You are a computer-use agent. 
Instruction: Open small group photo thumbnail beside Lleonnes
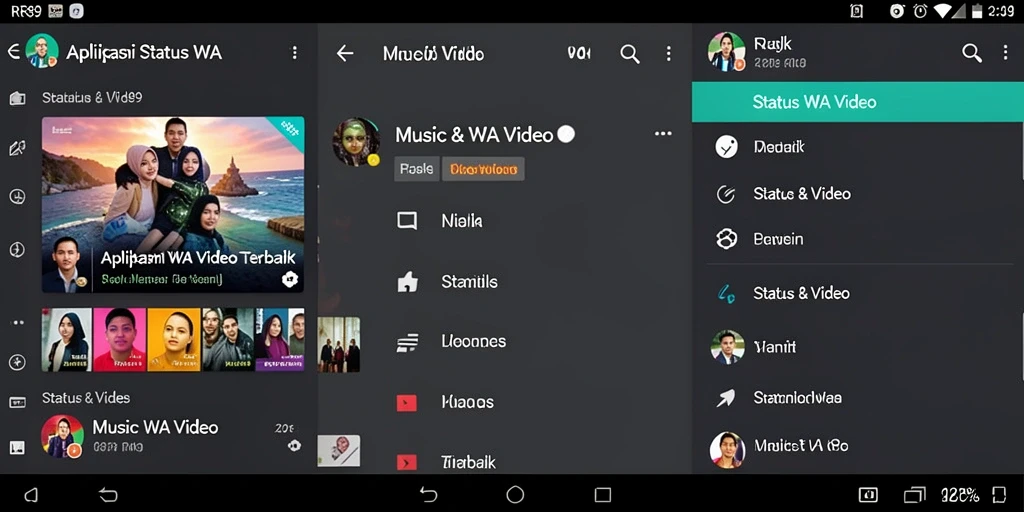(x=339, y=344)
